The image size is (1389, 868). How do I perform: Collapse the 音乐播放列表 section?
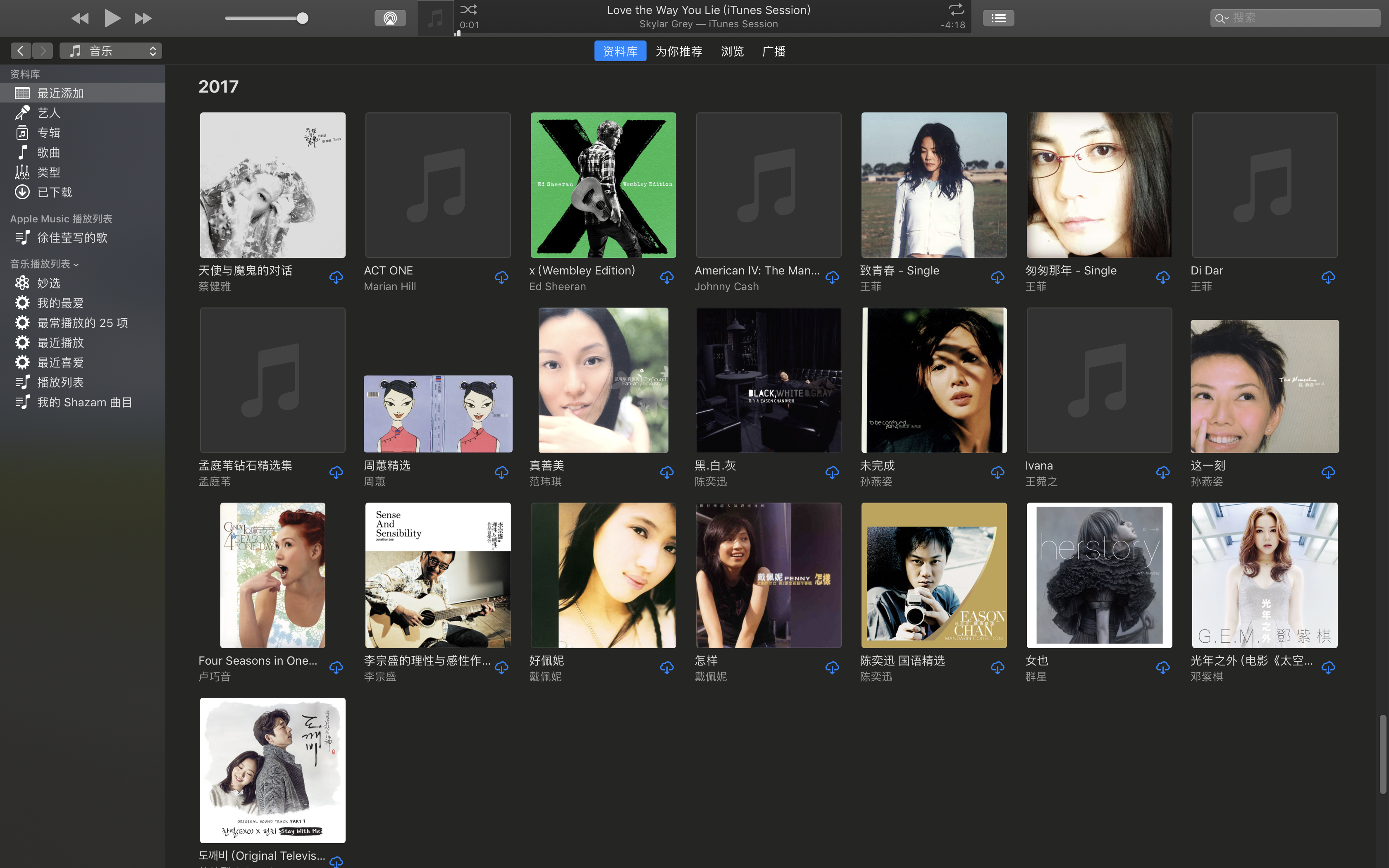point(76,265)
